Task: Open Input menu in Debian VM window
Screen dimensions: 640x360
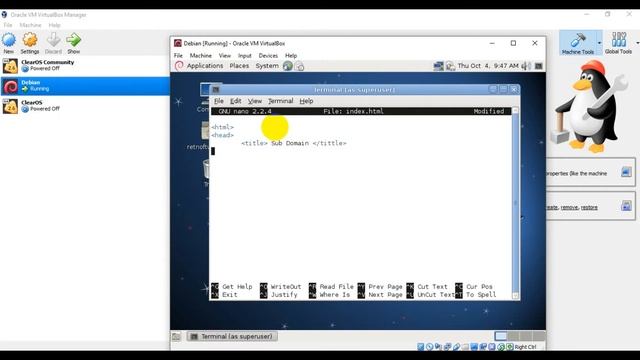Action: tap(244, 56)
